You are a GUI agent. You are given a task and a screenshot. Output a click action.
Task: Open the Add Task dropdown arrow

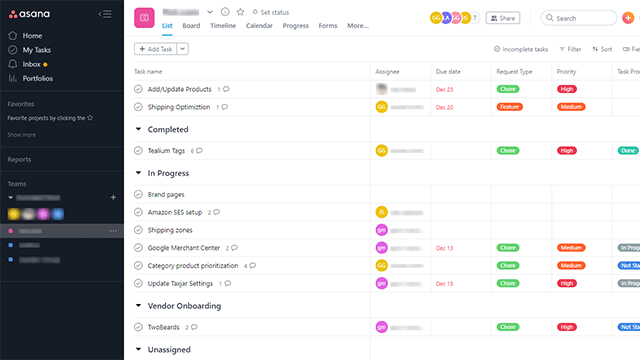(182, 49)
